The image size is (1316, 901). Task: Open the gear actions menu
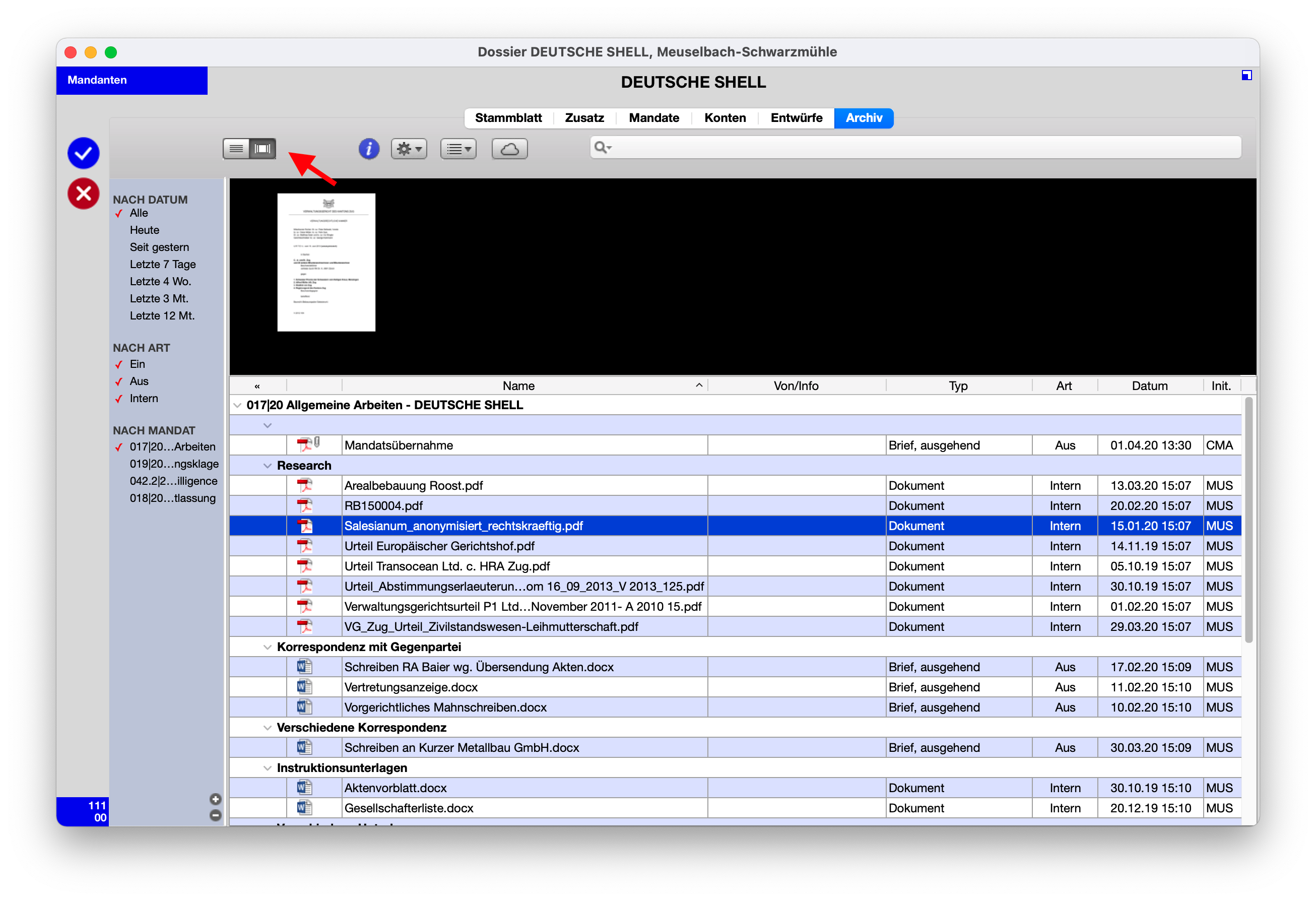coord(409,149)
